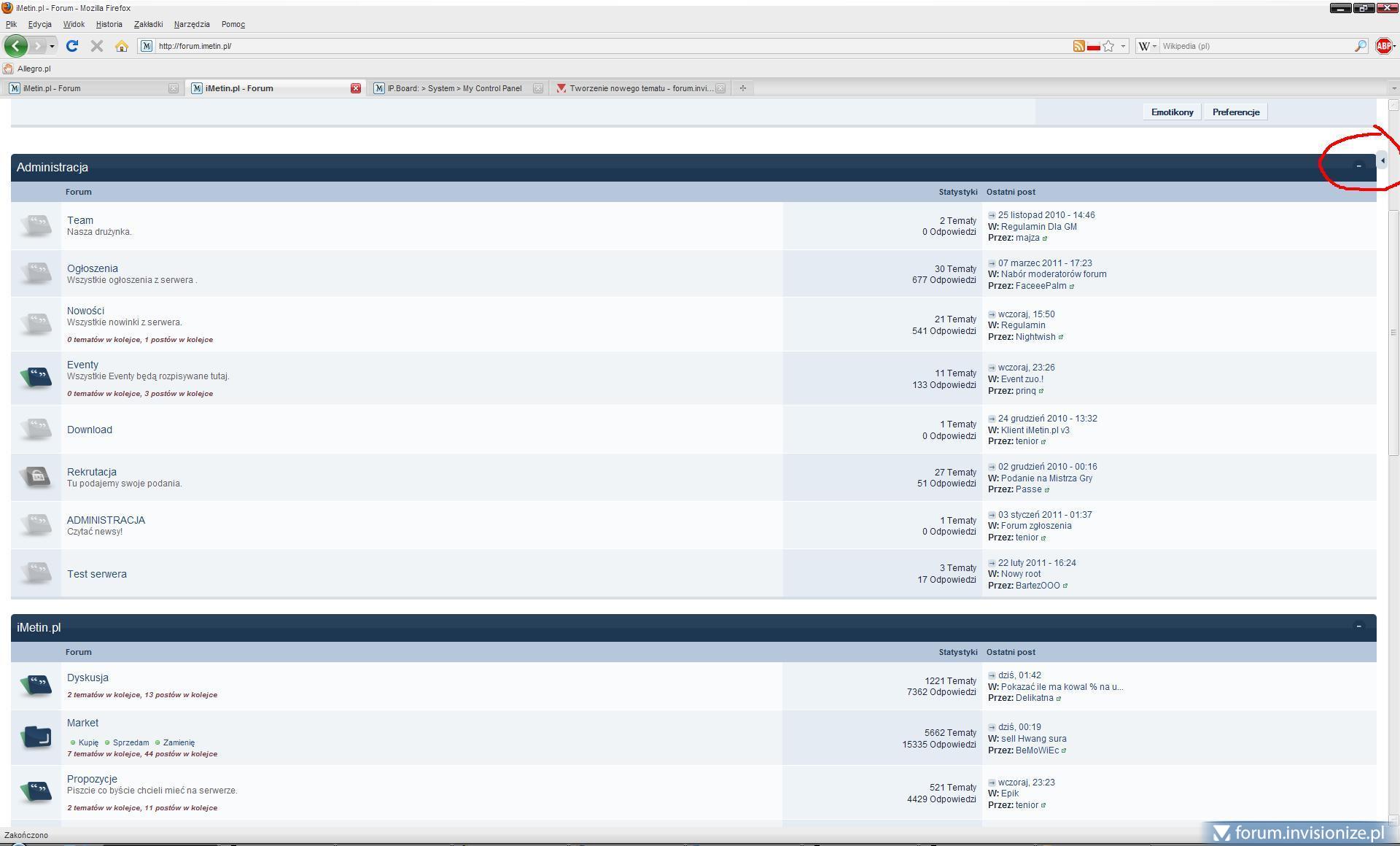Open the Wikipedia search engine dropdown
The image size is (1400, 846).
point(1147,46)
